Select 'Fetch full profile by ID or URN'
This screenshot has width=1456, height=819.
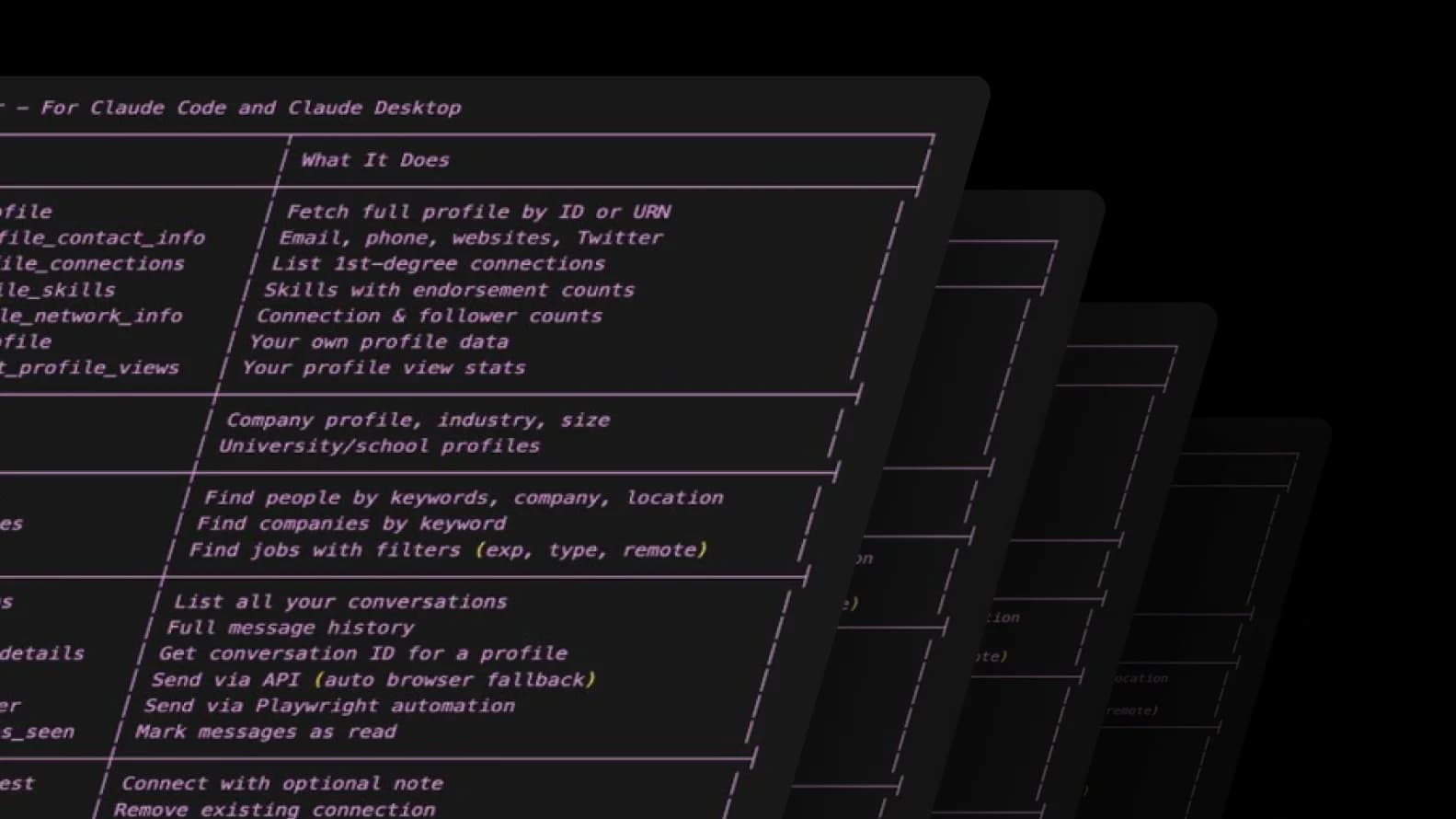click(478, 212)
